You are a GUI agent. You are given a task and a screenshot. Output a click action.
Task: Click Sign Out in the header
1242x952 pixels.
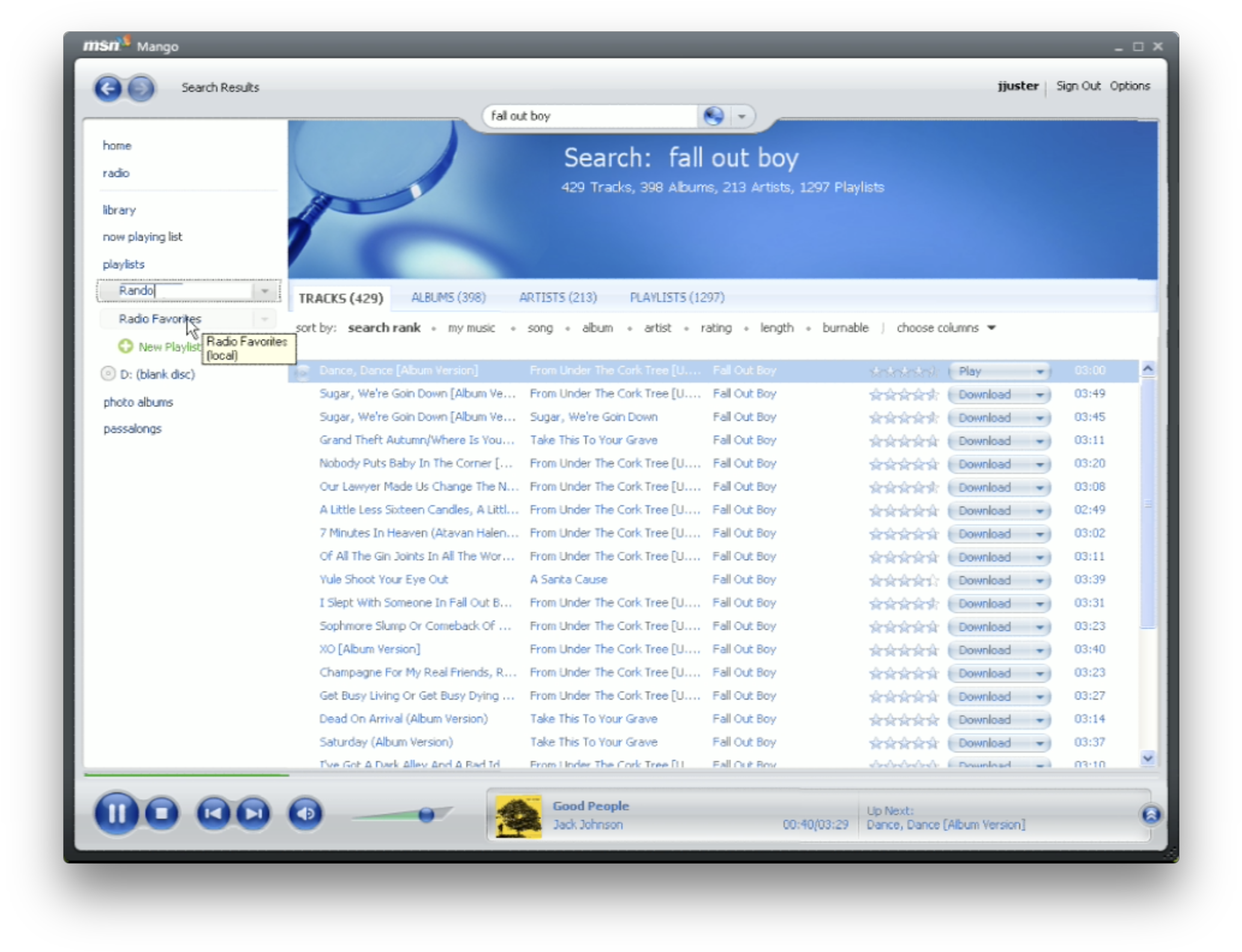[x=1078, y=86]
